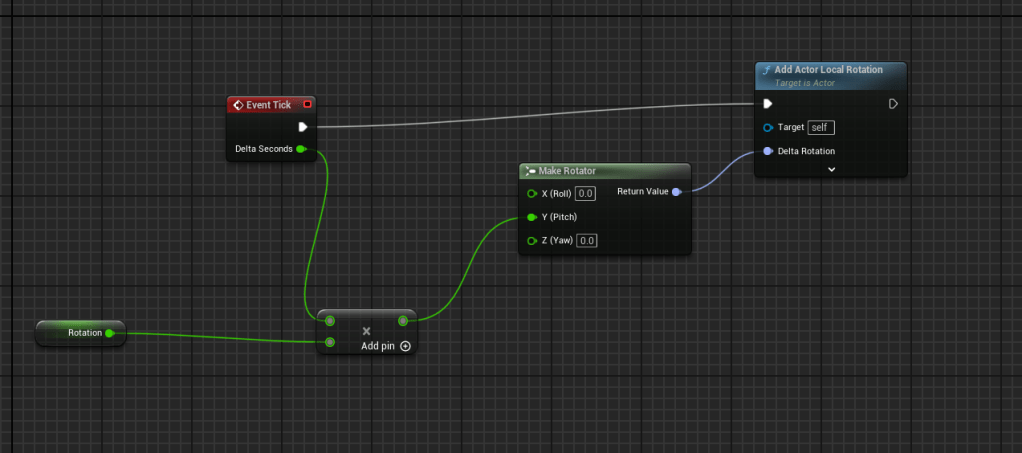The width and height of the screenshot is (1022, 453).
Task: Click the Y (Pitch) input pin
Action: pyautogui.click(x=532, y=217)
